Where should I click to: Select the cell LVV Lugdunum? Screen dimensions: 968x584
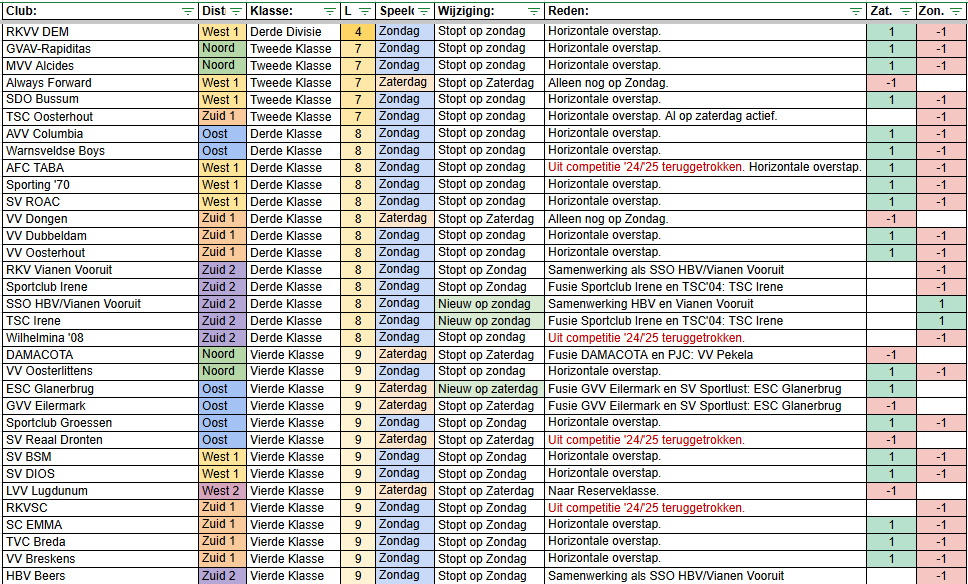point(101,491)
